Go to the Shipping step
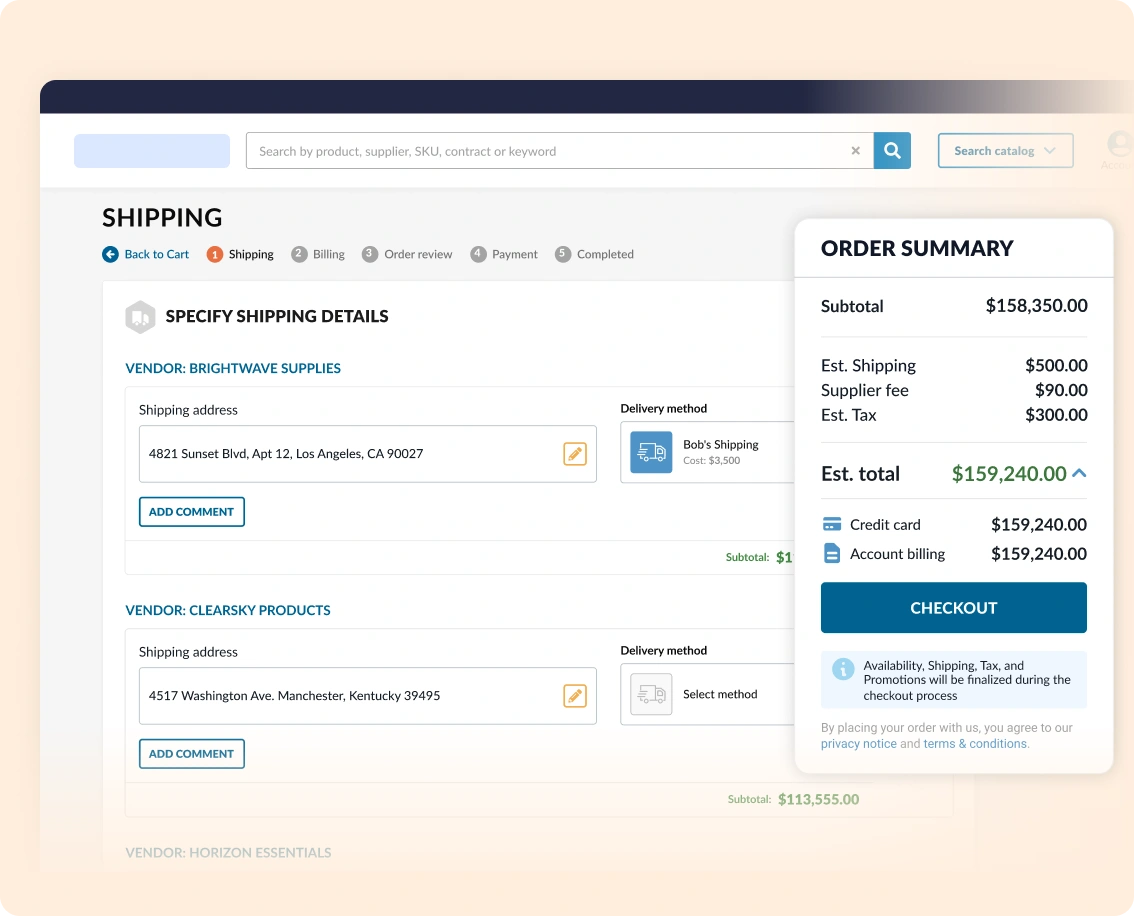 [240, 254]
